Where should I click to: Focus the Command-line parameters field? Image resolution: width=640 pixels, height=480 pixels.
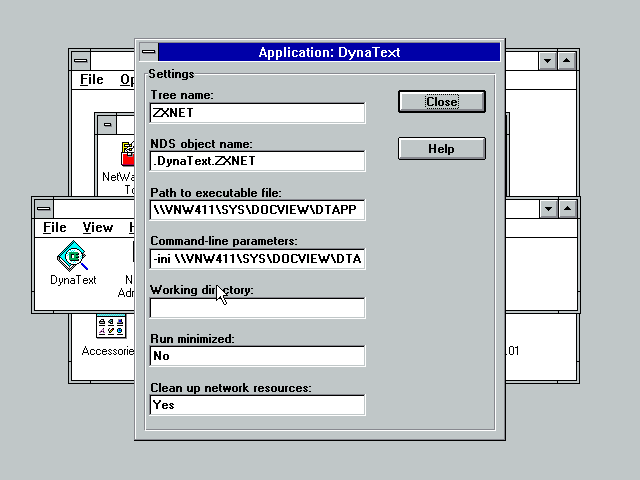click(257, 259)
